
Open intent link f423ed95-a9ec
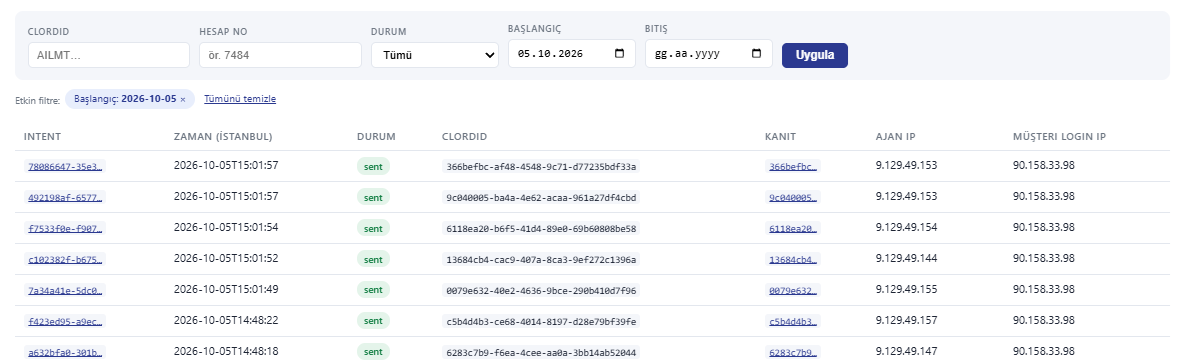65,322
